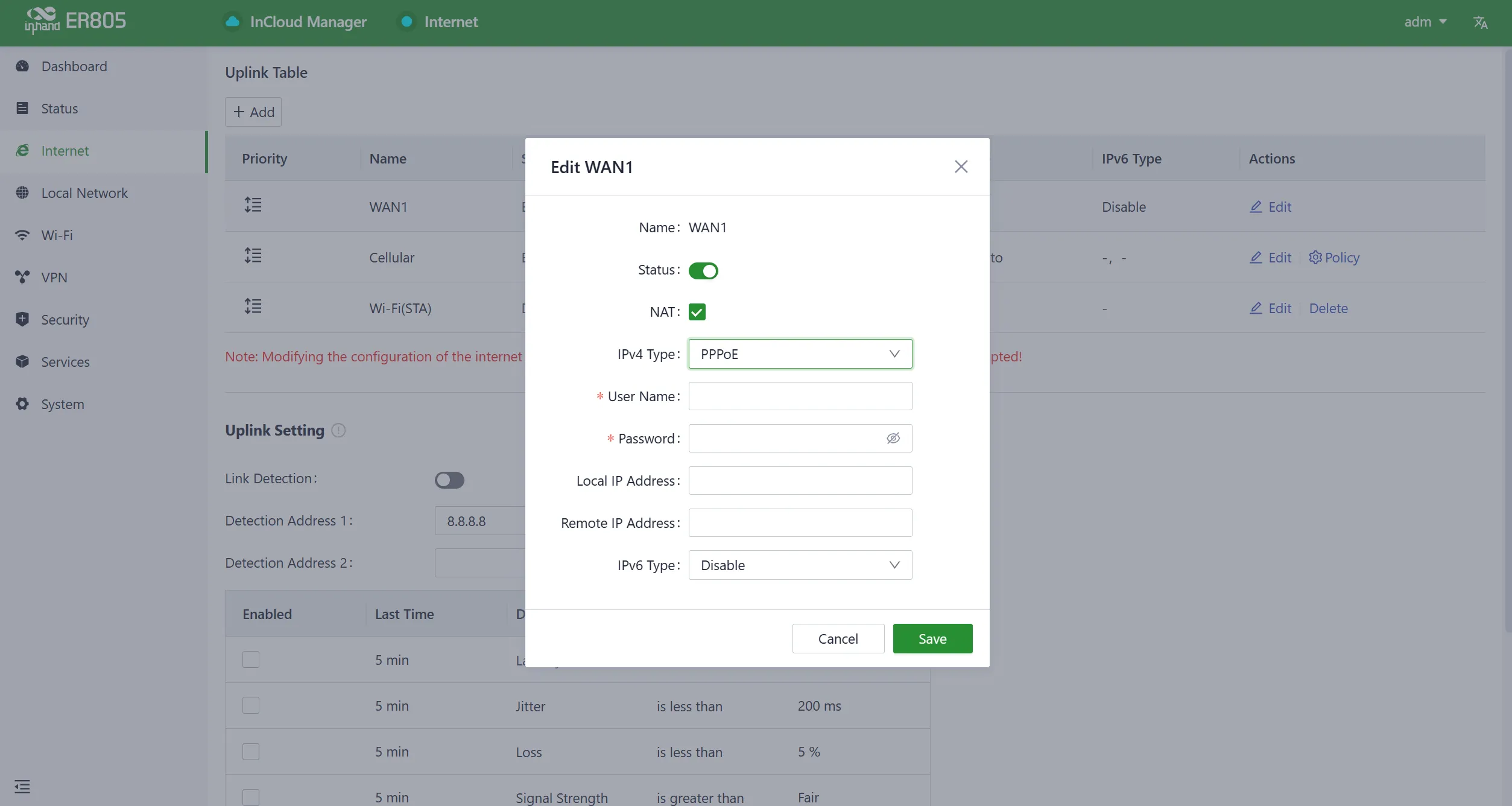This screenshot has width=1512, height=806.
Task: Click the WAN1 row priority sort icon
Action: coord(253,205)
